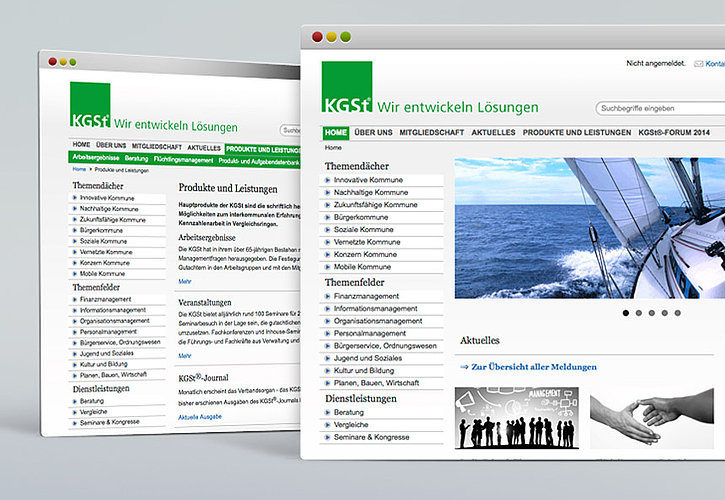Click 'Aktuelle Ausgabe' link under KGSt-Journal

tap(202, 416)
